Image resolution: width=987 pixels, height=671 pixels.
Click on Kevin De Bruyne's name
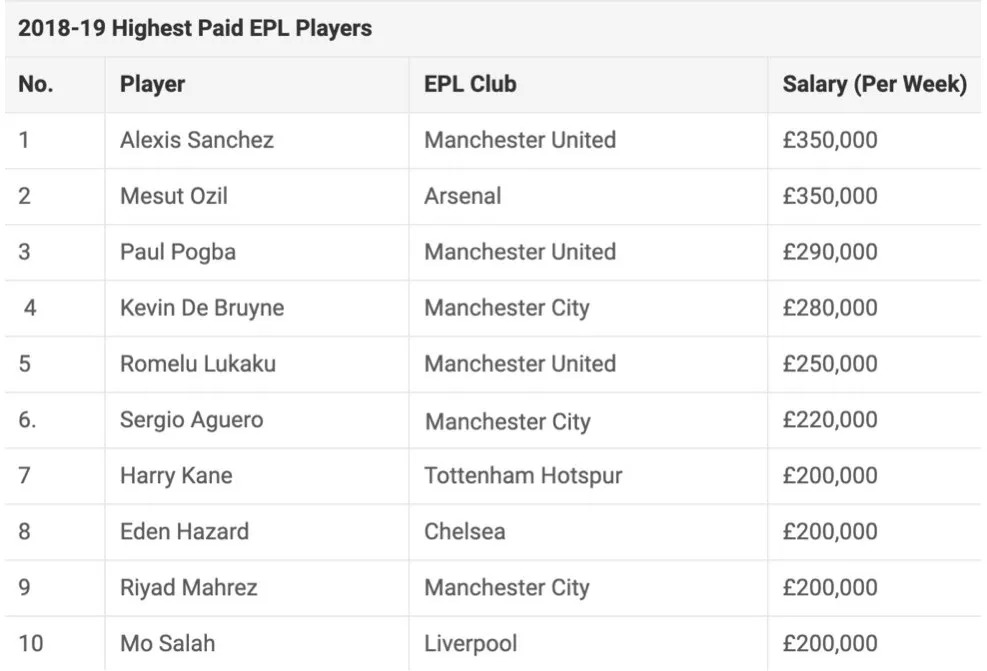(201, 308)
